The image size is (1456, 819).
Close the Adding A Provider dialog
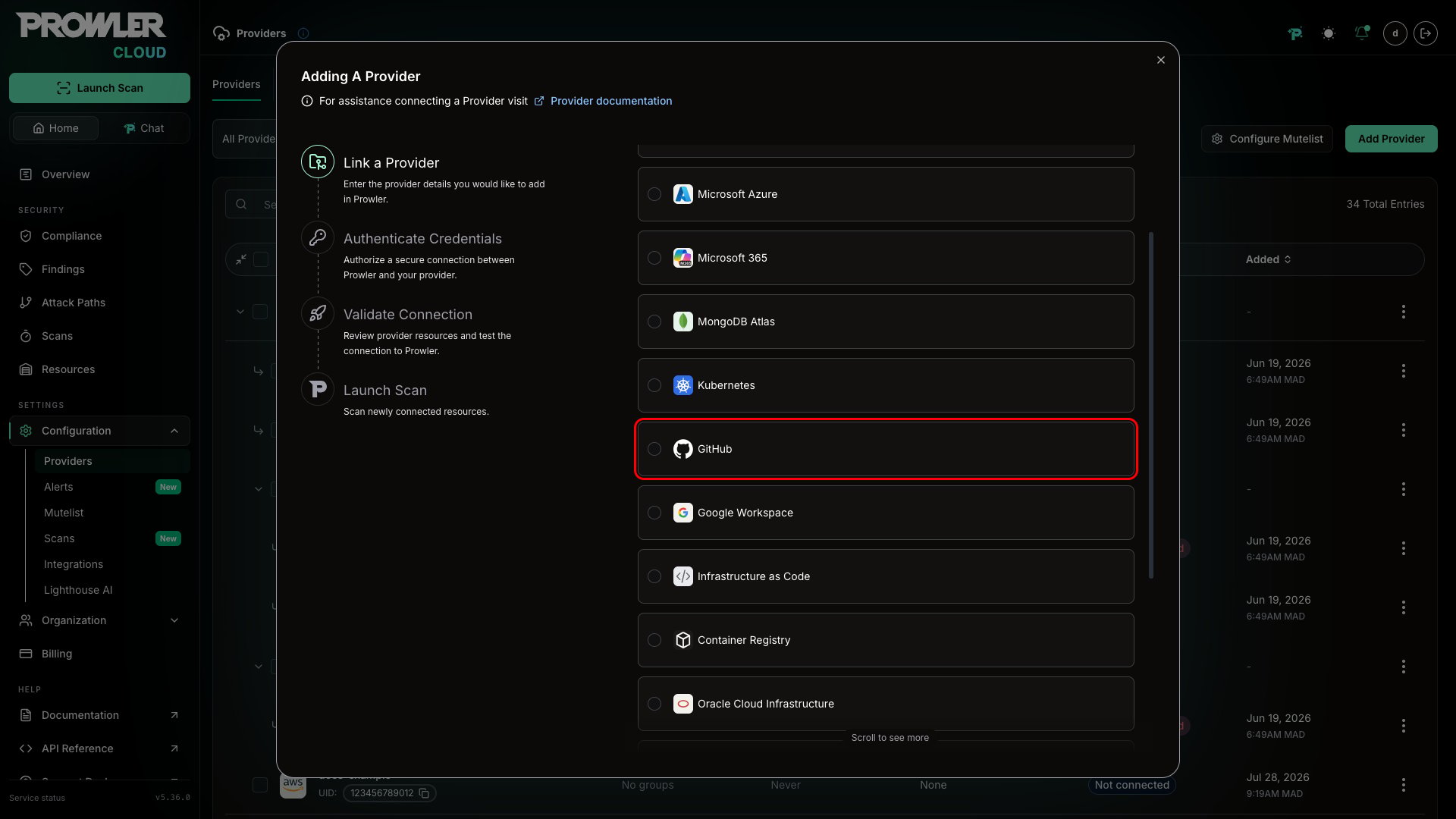pos(1161,60)
